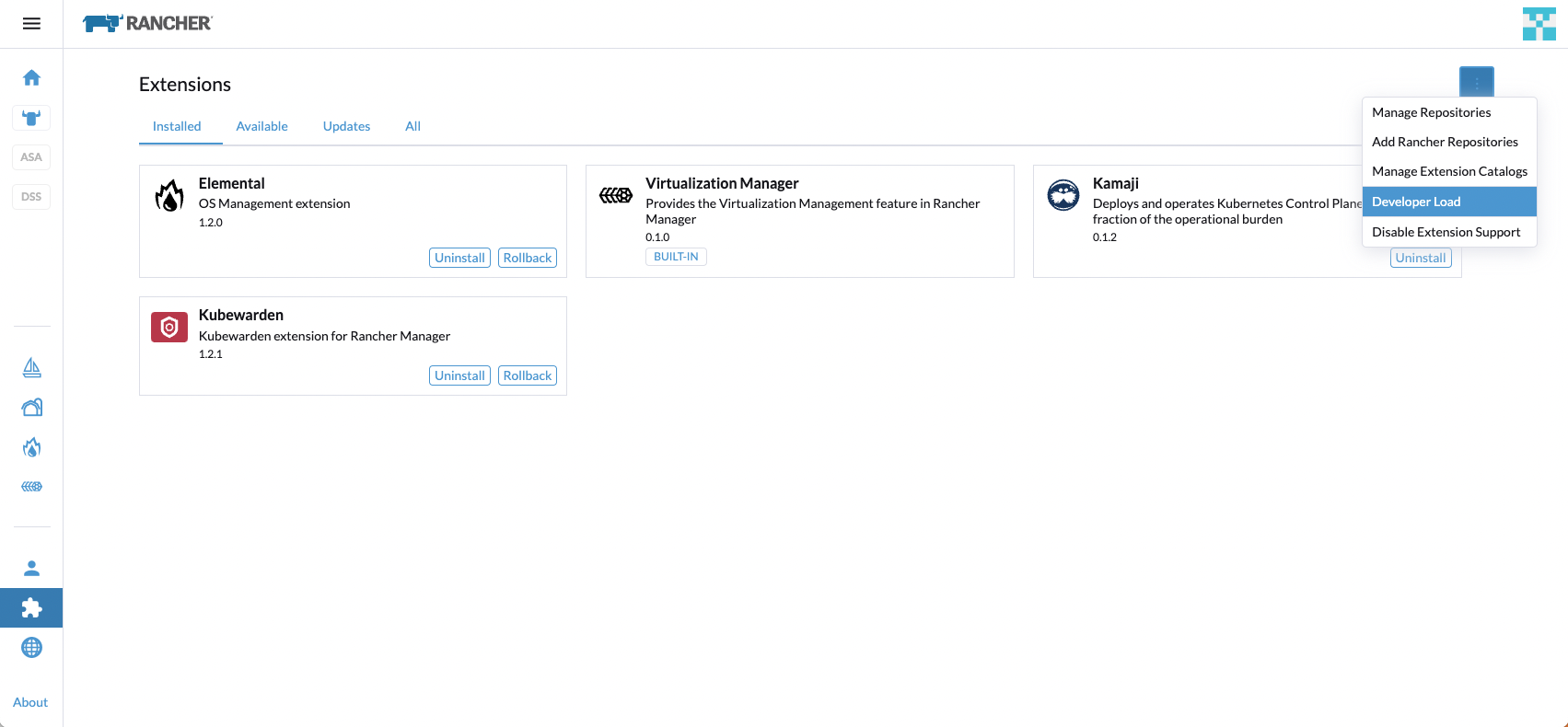The width and height of the screenshot is (1568, 727).
Task: Click the Extensions puzzle piece icon
Action: [x=31, y=608]
